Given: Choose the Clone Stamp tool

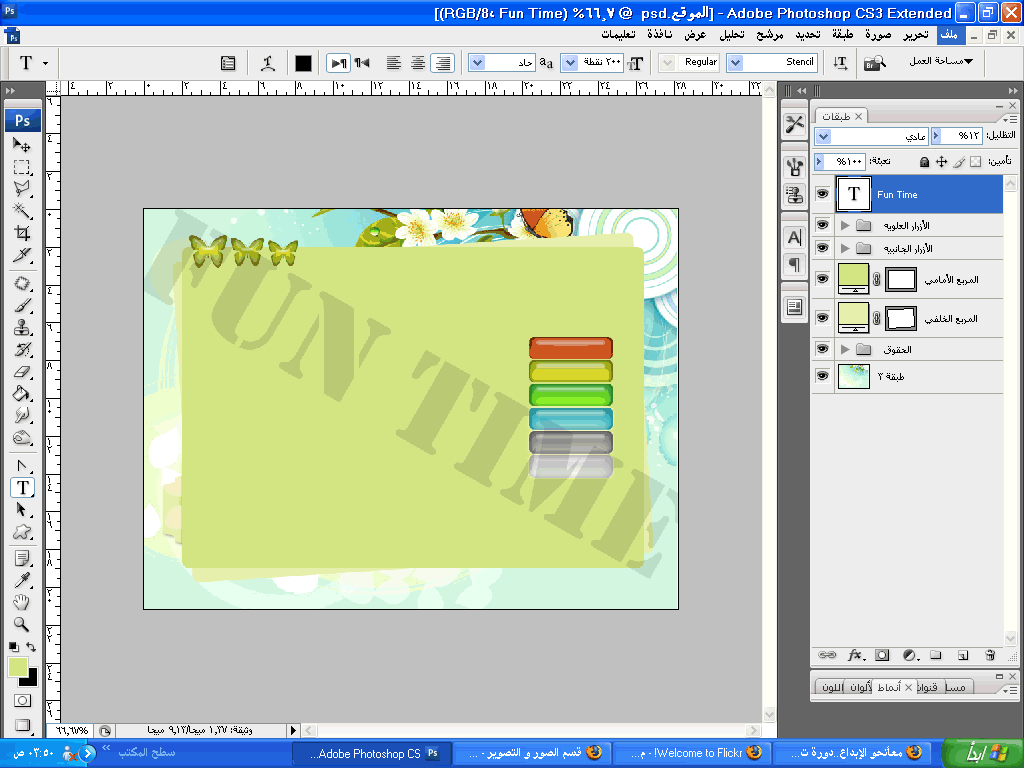Looking at the screenshot, I should [x=22, y=328].
